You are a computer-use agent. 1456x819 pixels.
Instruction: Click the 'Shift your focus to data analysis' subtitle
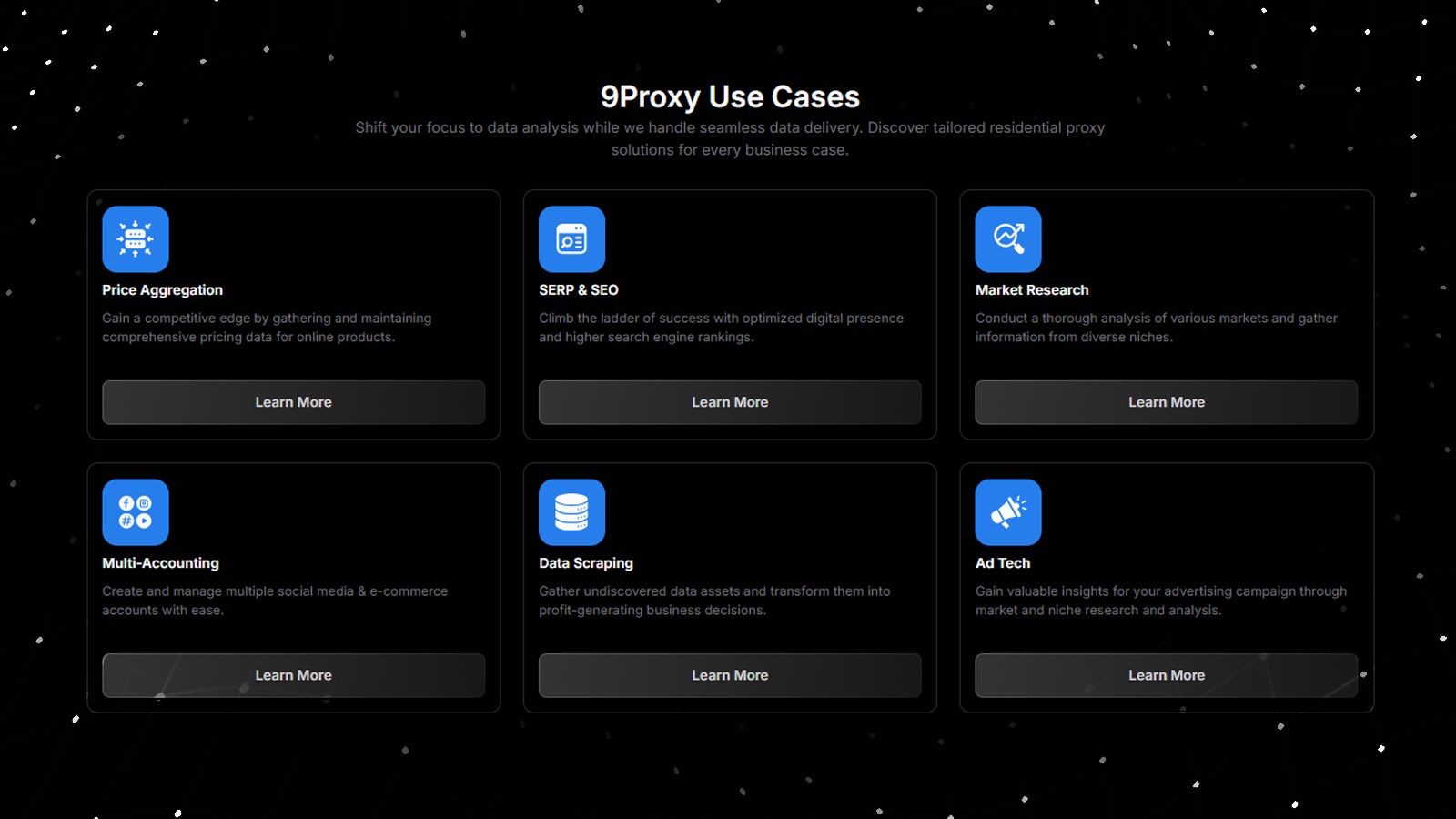tap(730, 138)
